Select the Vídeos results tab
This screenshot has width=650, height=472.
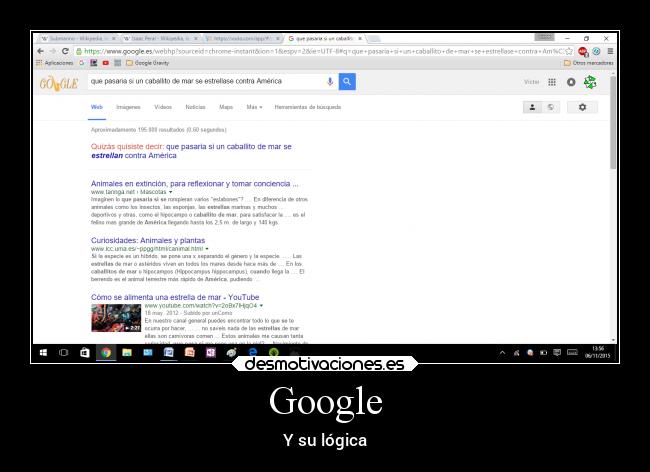(x=163, y=107)
